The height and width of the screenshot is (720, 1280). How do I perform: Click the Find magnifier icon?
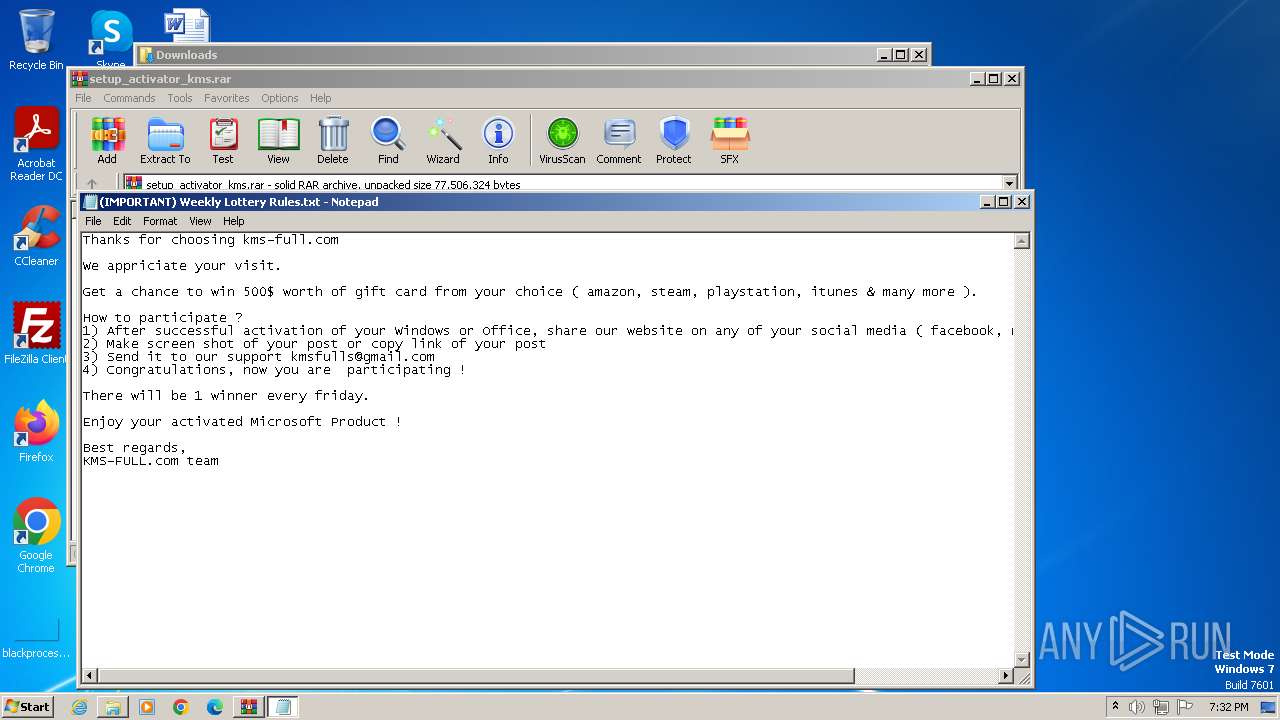(388, 141)
